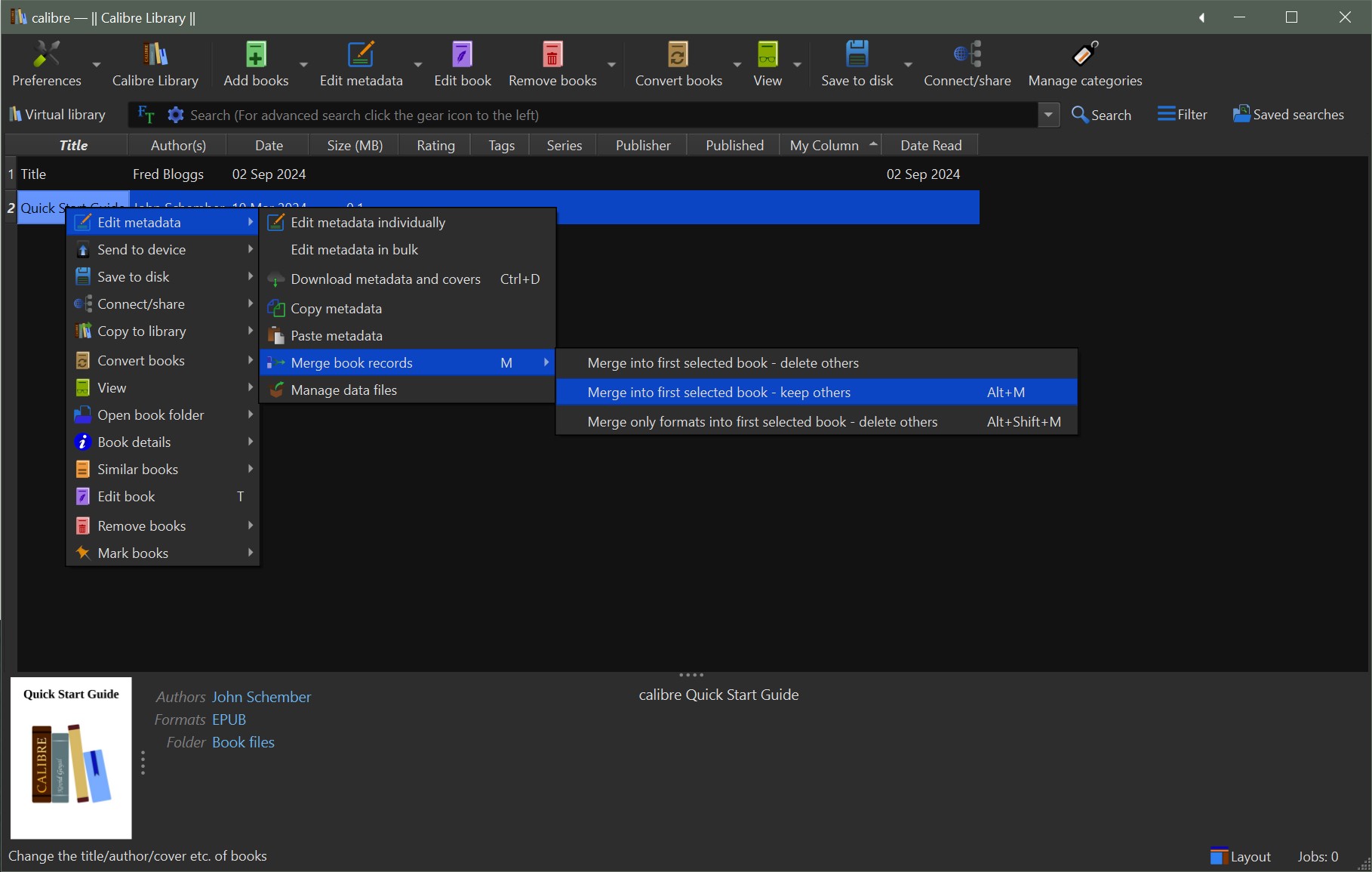Open Manage categories tag icon
The image size is (1372, 872).
click(x=1085, y=54)
